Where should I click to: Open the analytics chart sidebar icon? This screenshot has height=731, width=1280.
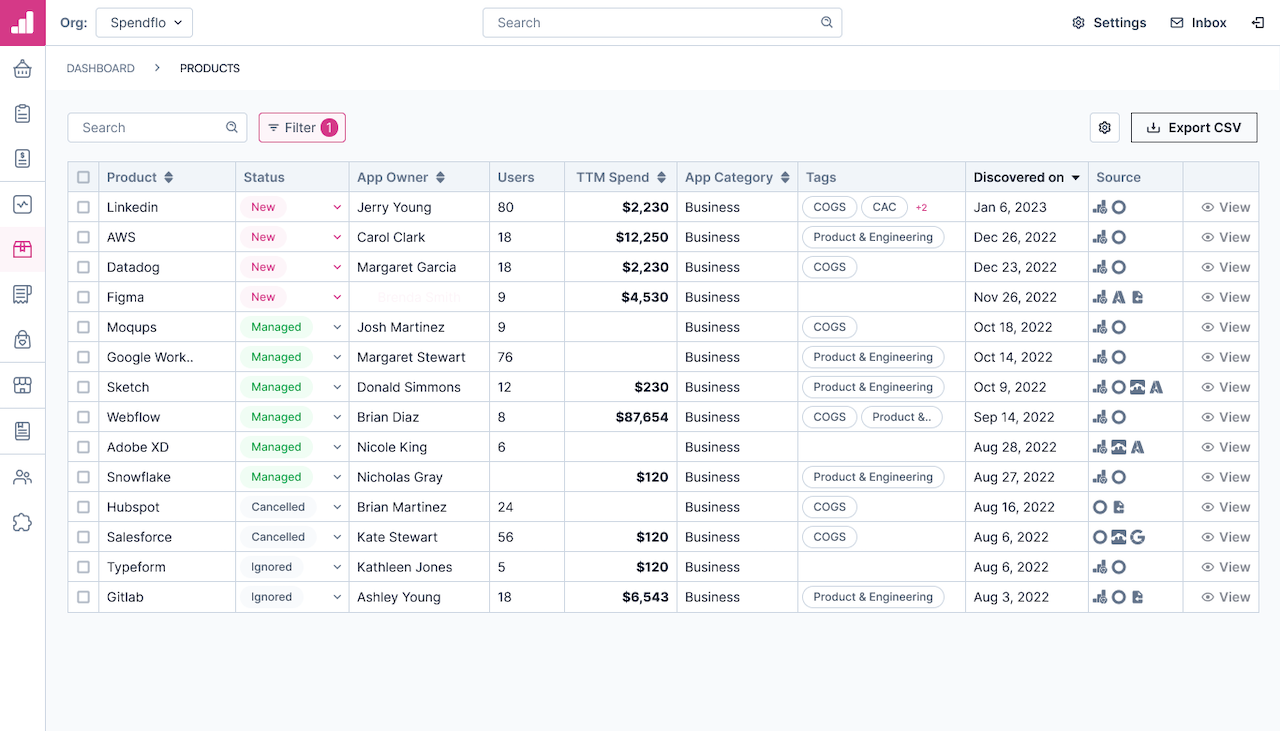click(22, 204)
